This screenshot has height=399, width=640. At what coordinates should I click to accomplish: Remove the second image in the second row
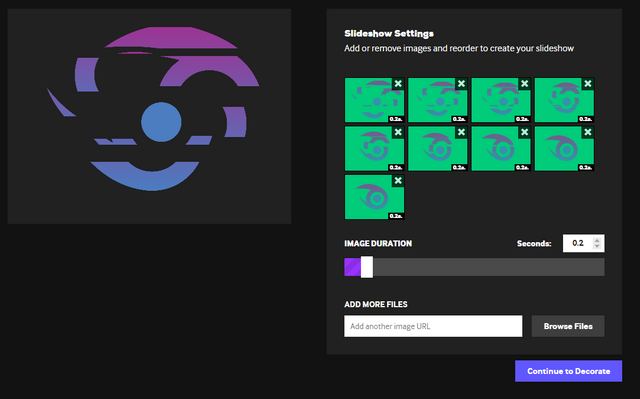tap(461, 132)
